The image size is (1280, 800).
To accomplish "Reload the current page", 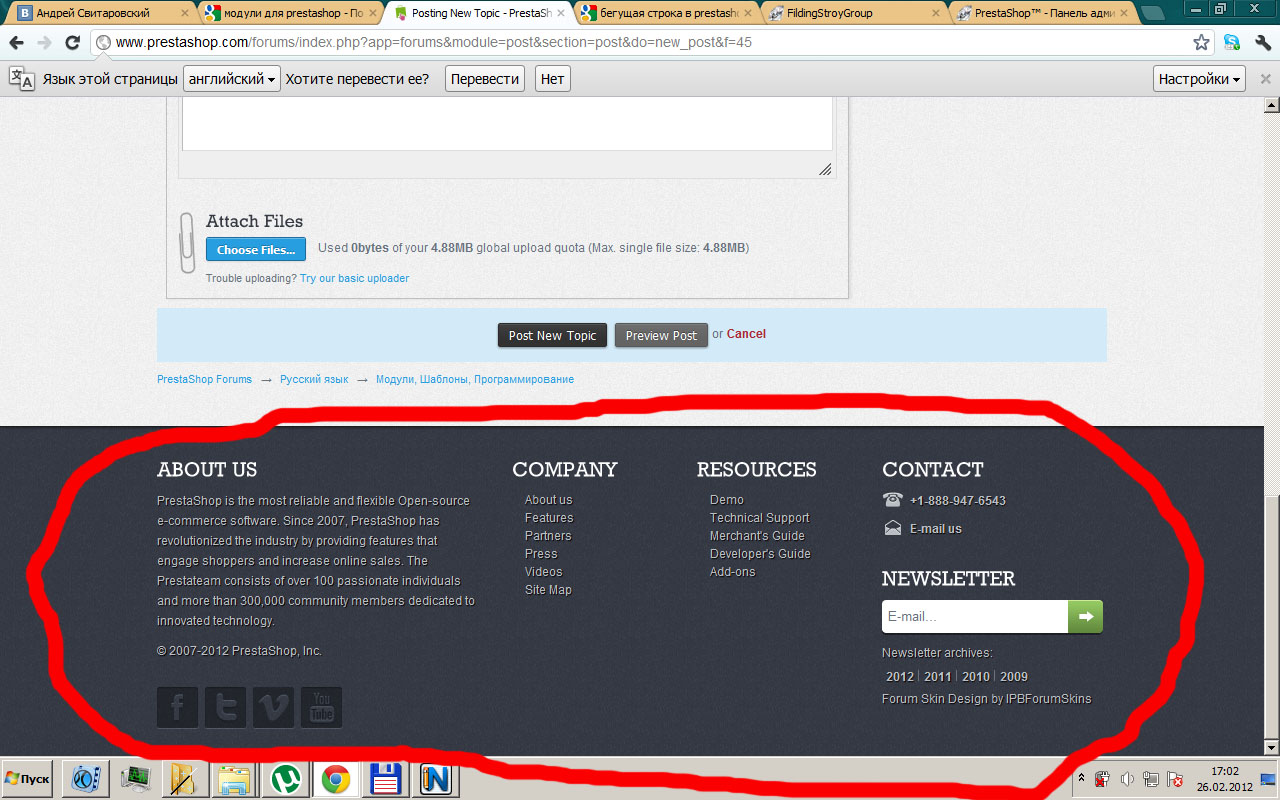I will (72, 43).
